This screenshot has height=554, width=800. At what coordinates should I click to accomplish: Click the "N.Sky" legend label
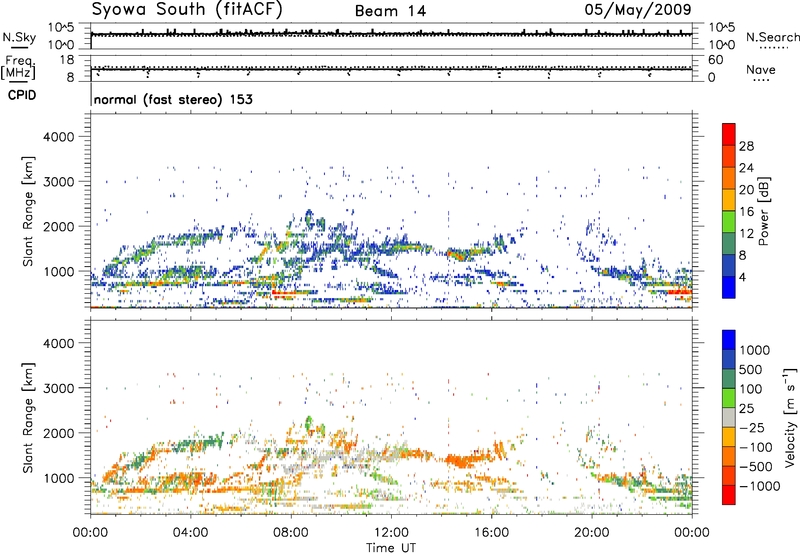[x=19, y=37]
